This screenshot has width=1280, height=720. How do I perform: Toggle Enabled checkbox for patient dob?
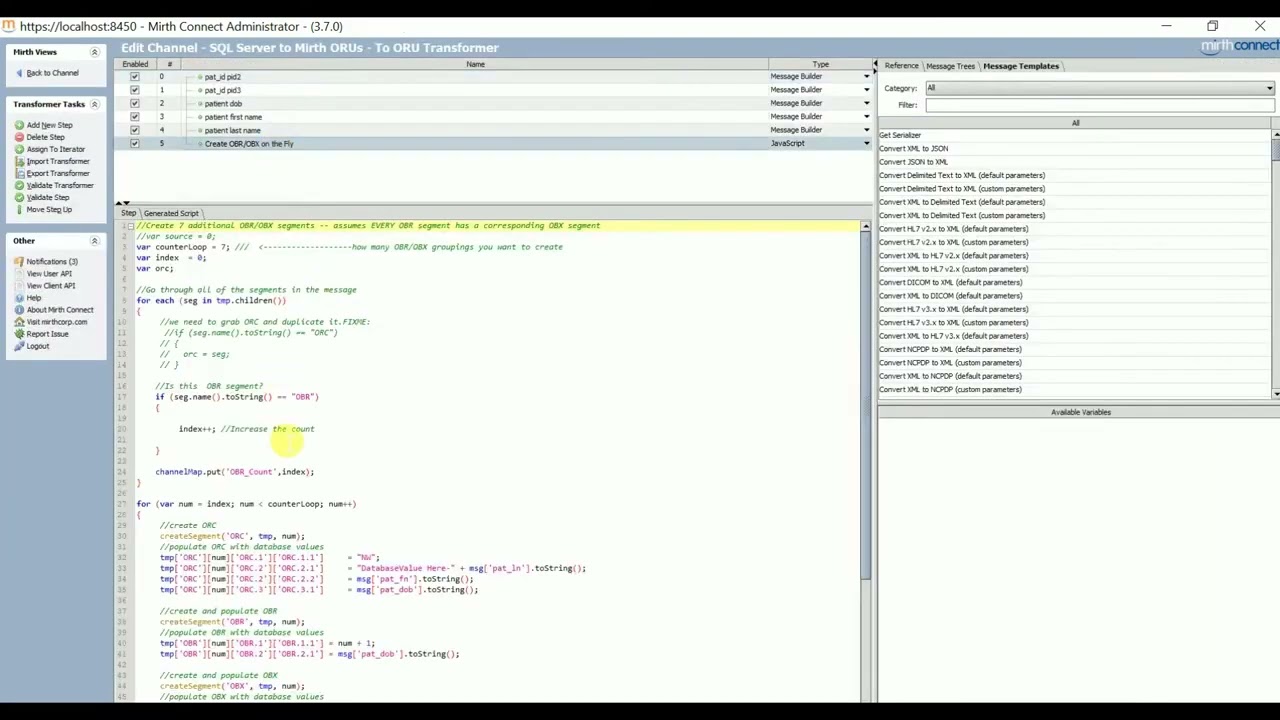coord(134,103)
